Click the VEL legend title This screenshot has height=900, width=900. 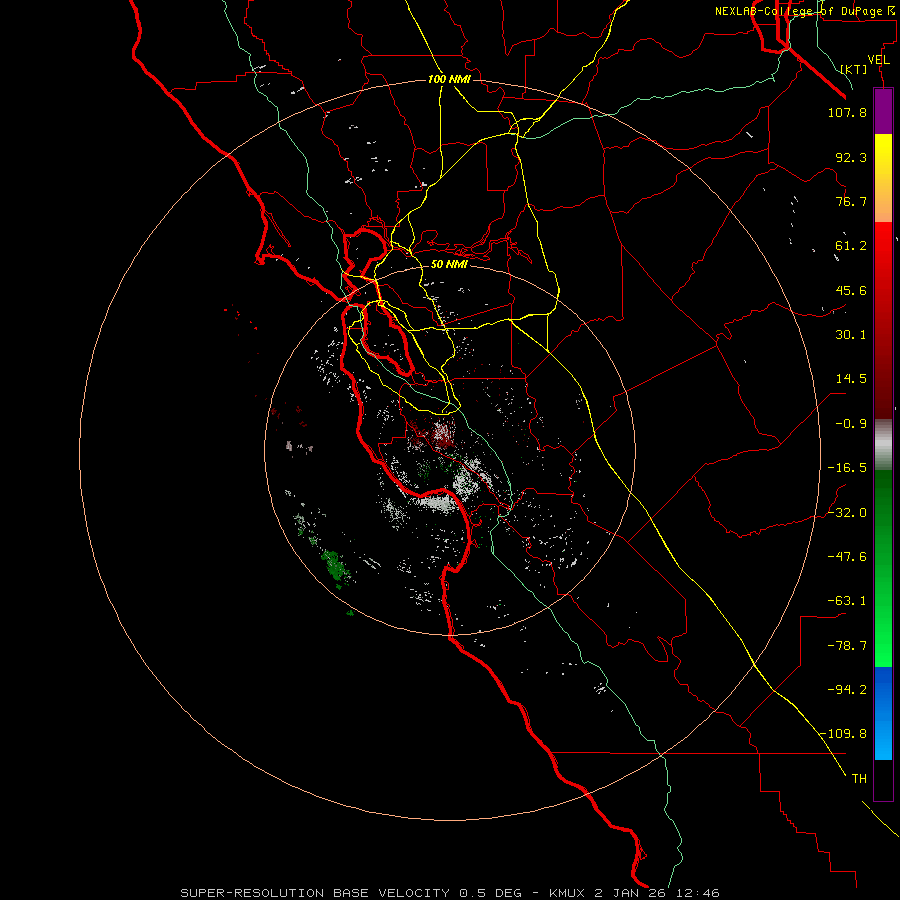pyautogui.click(x=879, y=60)
